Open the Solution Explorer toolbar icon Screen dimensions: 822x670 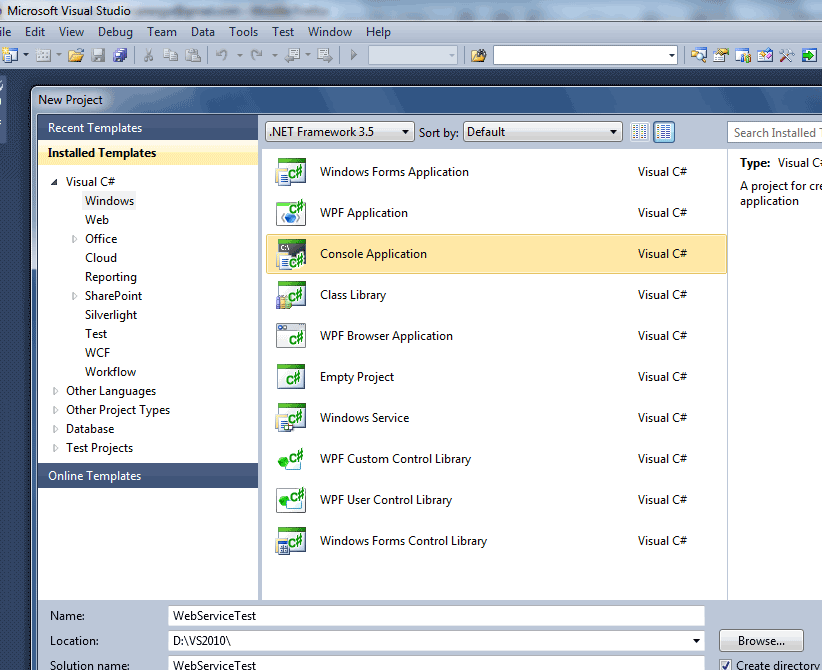tap(698, 55)
